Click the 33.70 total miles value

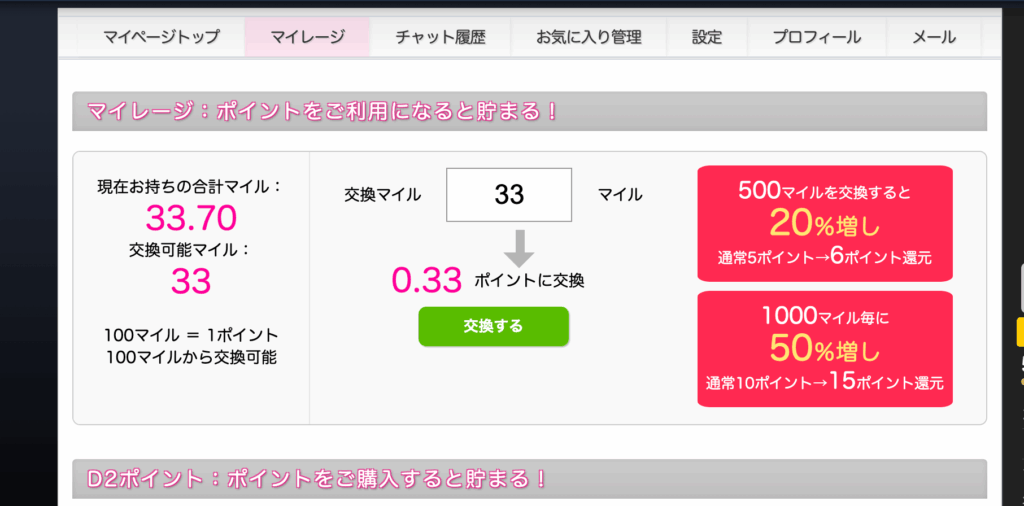coord(191,216)
